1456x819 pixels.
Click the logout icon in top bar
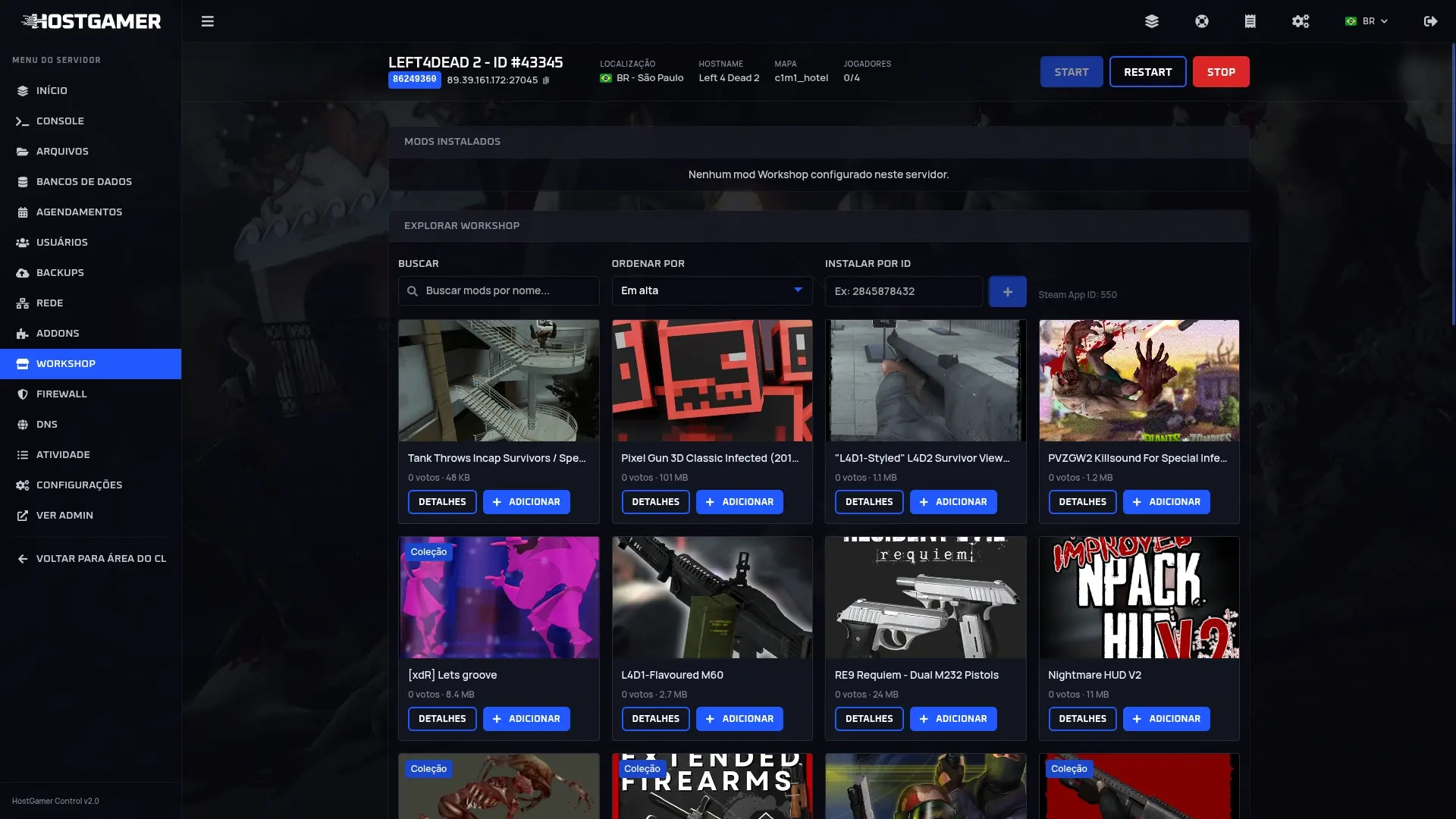coord(1430,21)
